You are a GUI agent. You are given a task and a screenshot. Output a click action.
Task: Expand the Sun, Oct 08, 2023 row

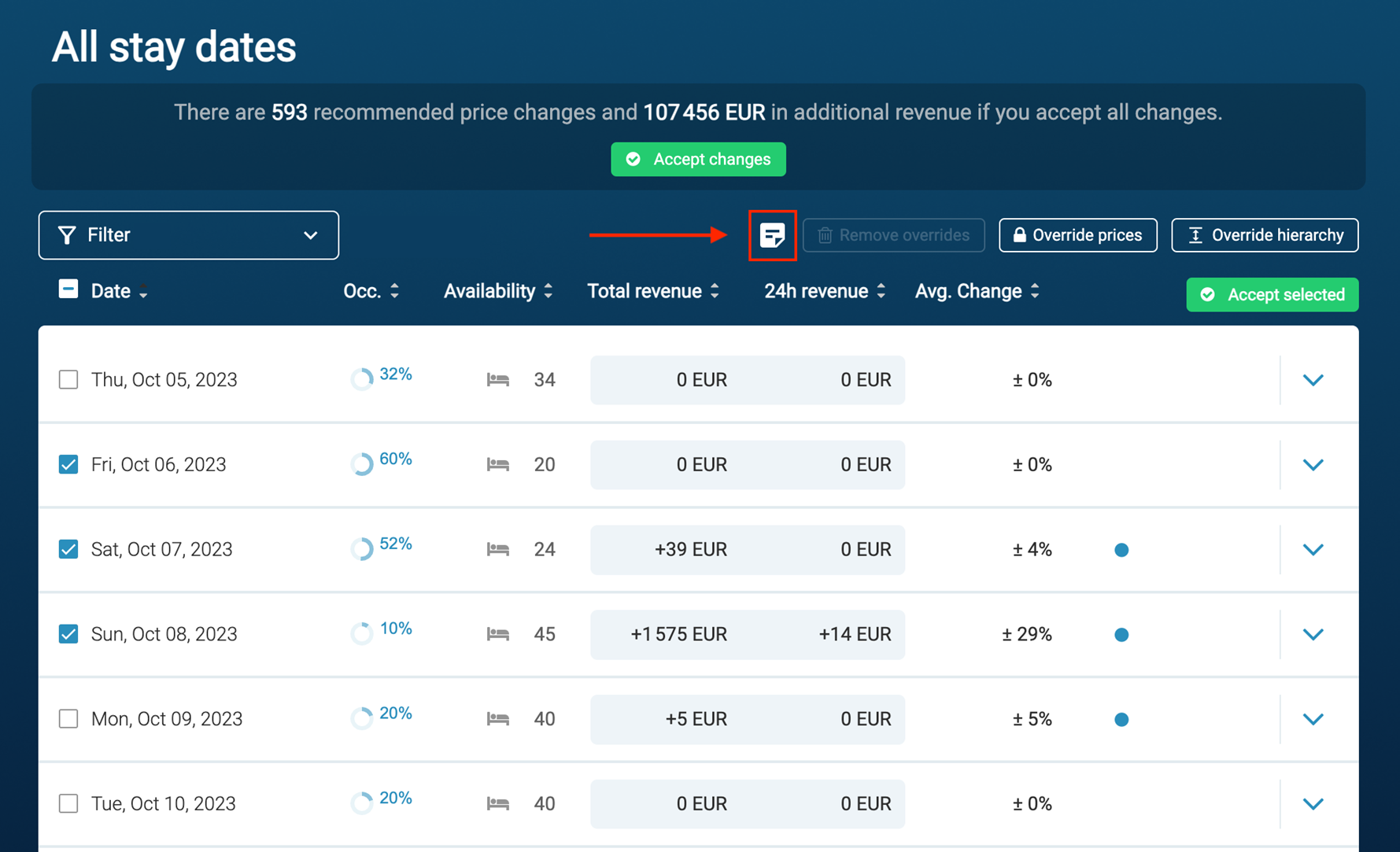(1313, 634)
